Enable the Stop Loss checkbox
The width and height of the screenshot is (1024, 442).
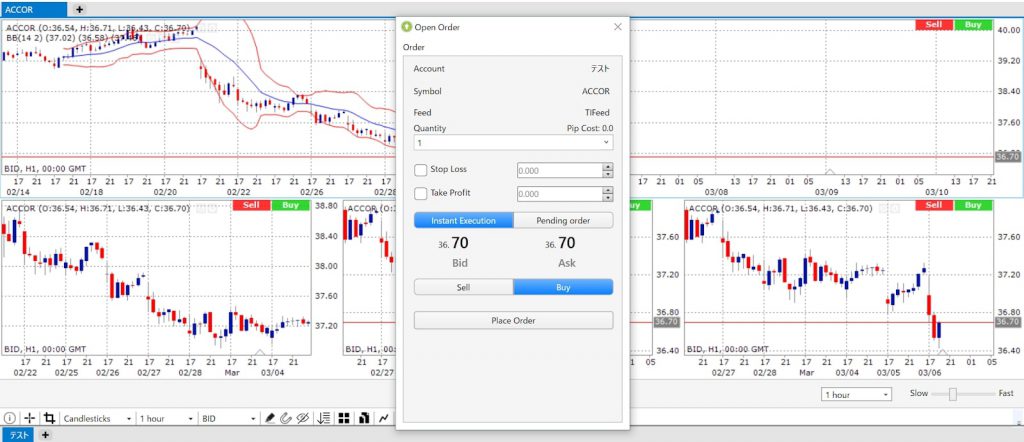point(421,170)
